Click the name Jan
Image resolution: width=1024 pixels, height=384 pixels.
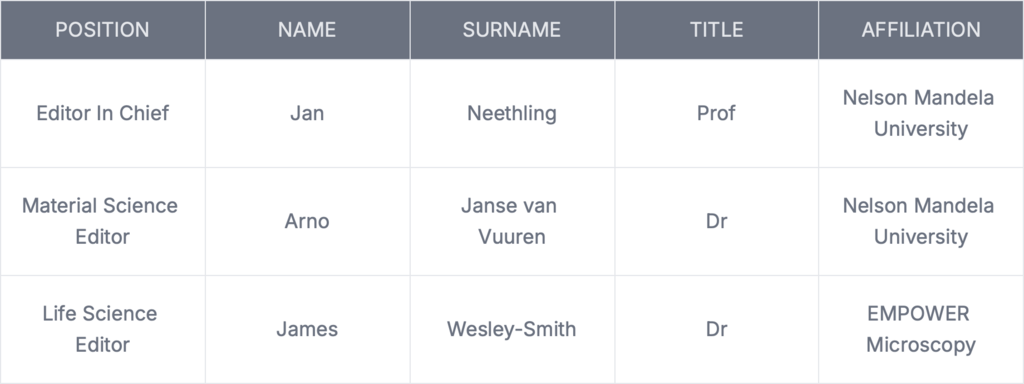point(307,113)
